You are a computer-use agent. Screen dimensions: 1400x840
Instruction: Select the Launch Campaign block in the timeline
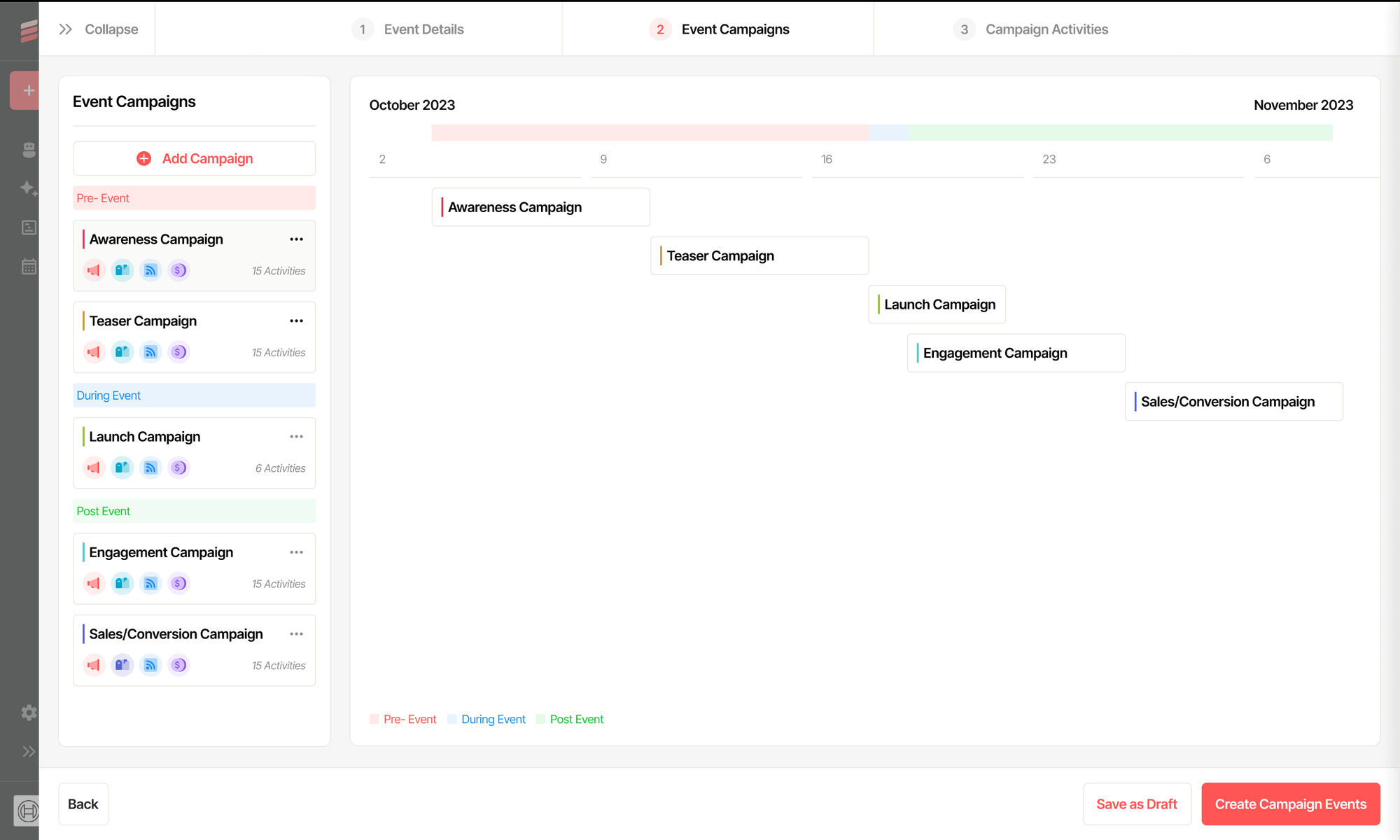[937, 304]
